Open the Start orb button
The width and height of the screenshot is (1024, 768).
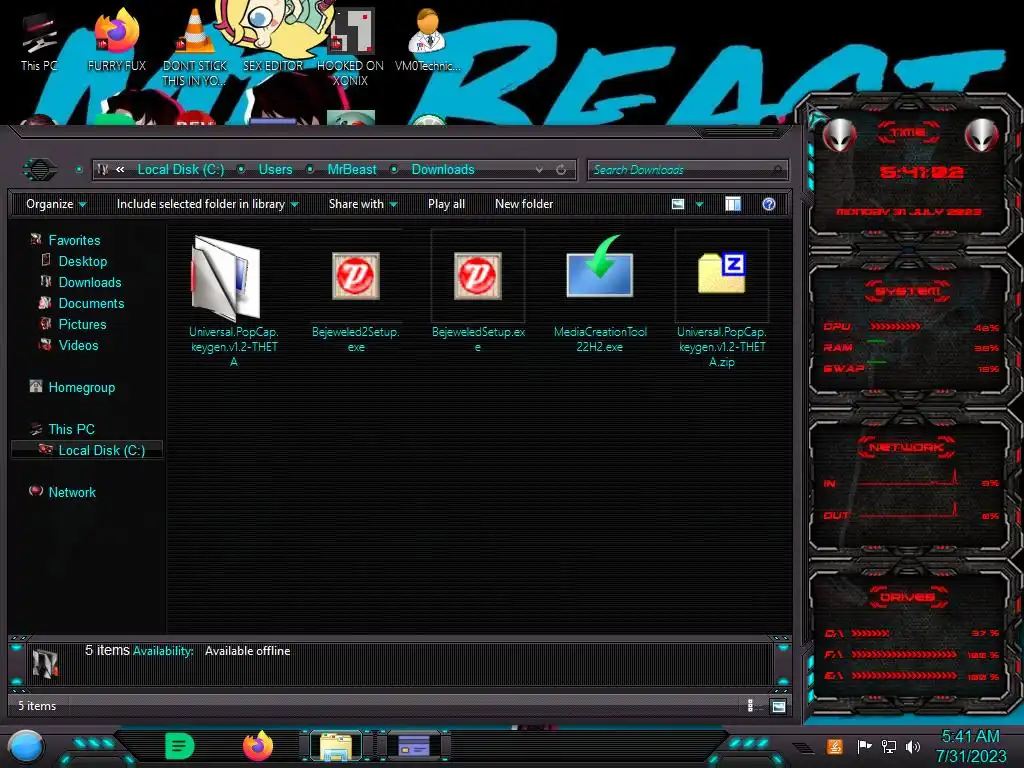pos(26,747)
